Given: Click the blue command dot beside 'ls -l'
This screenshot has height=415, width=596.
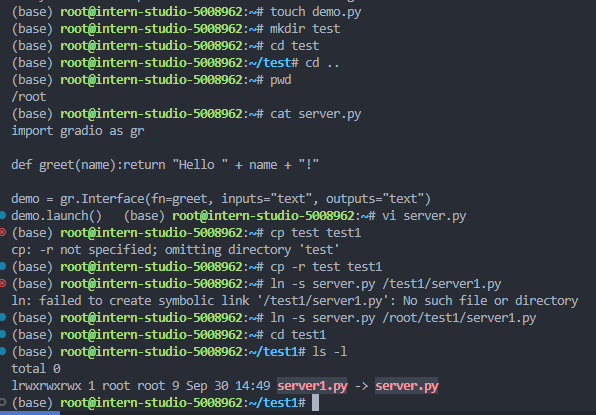Looking at the screenshot, I should tap(2, 351).
